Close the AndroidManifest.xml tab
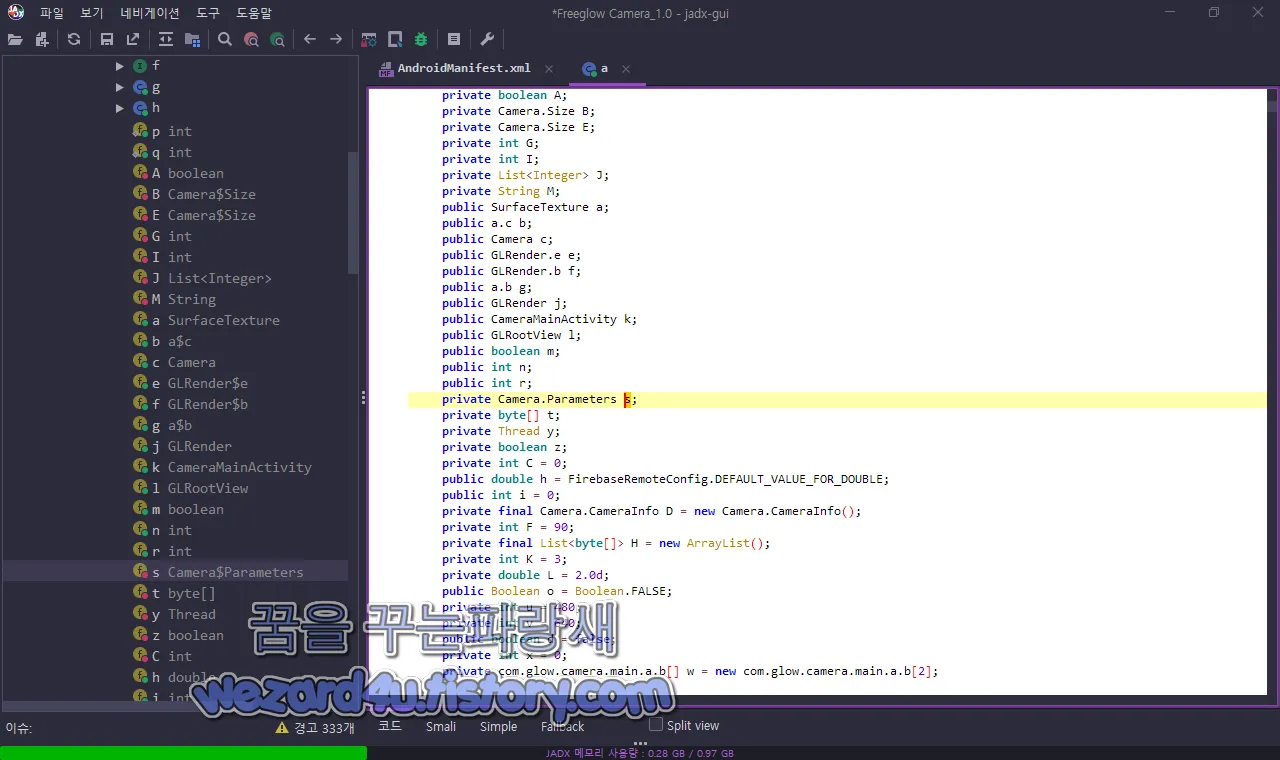 tap(549, 69)
